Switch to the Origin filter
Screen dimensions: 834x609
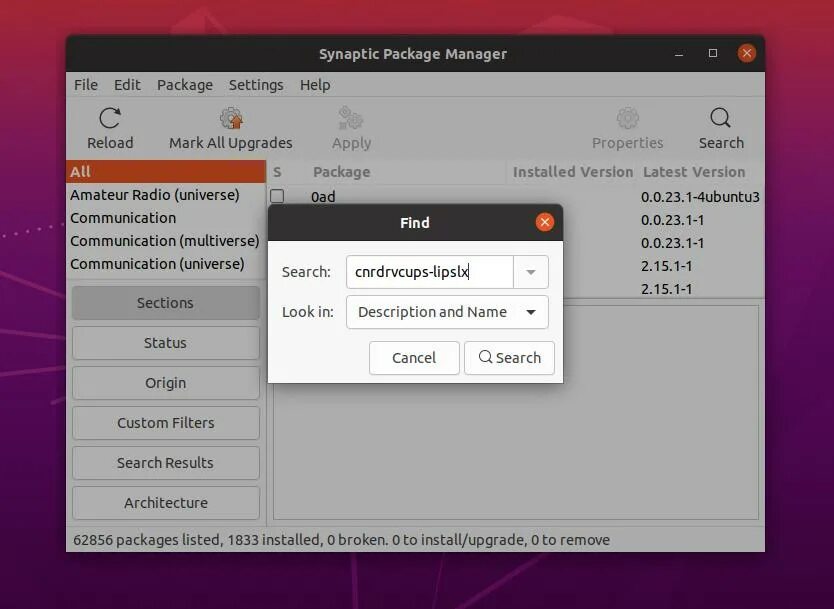[x=165, y=383]
